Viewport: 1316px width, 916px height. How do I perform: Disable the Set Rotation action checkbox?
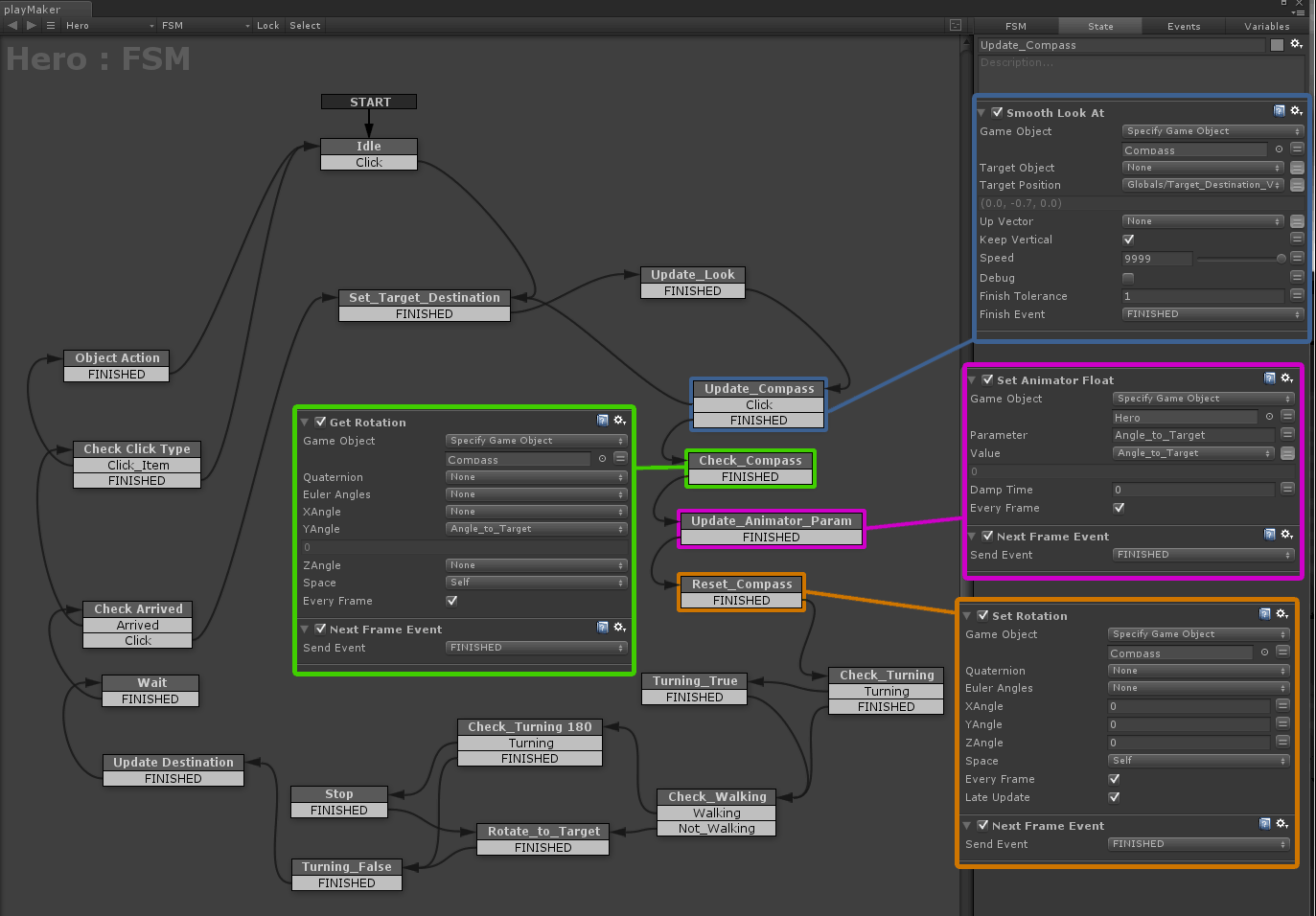click(x=982, y=615)
